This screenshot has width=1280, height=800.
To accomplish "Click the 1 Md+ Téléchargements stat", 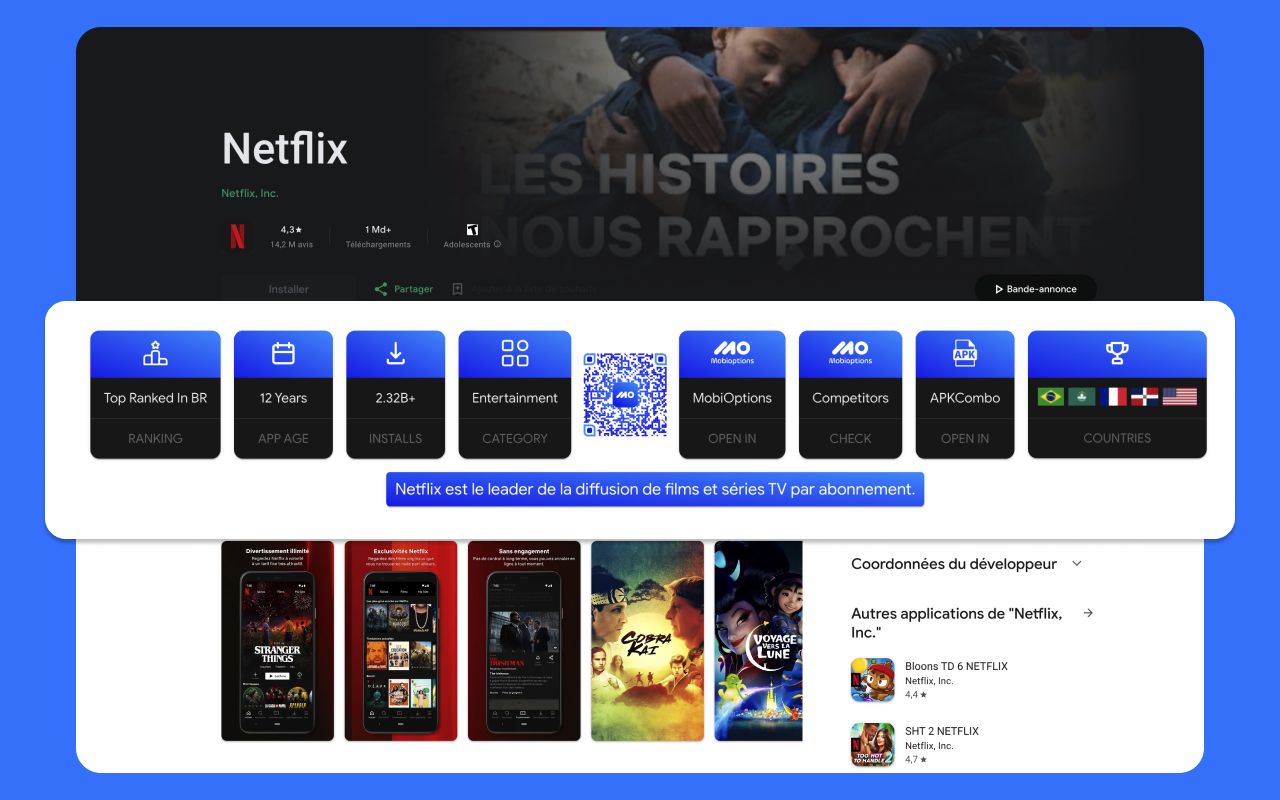I will tap(378, 236).
